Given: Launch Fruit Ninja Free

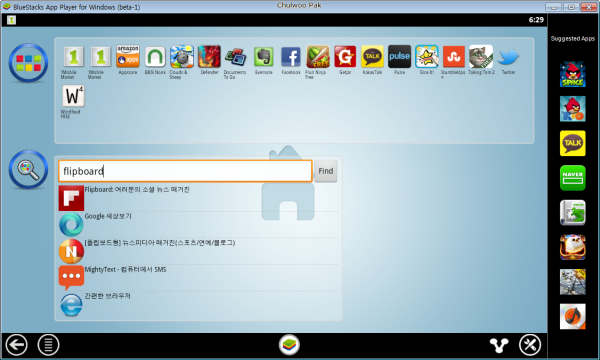Looking at the screenshot, I should 318,57.
